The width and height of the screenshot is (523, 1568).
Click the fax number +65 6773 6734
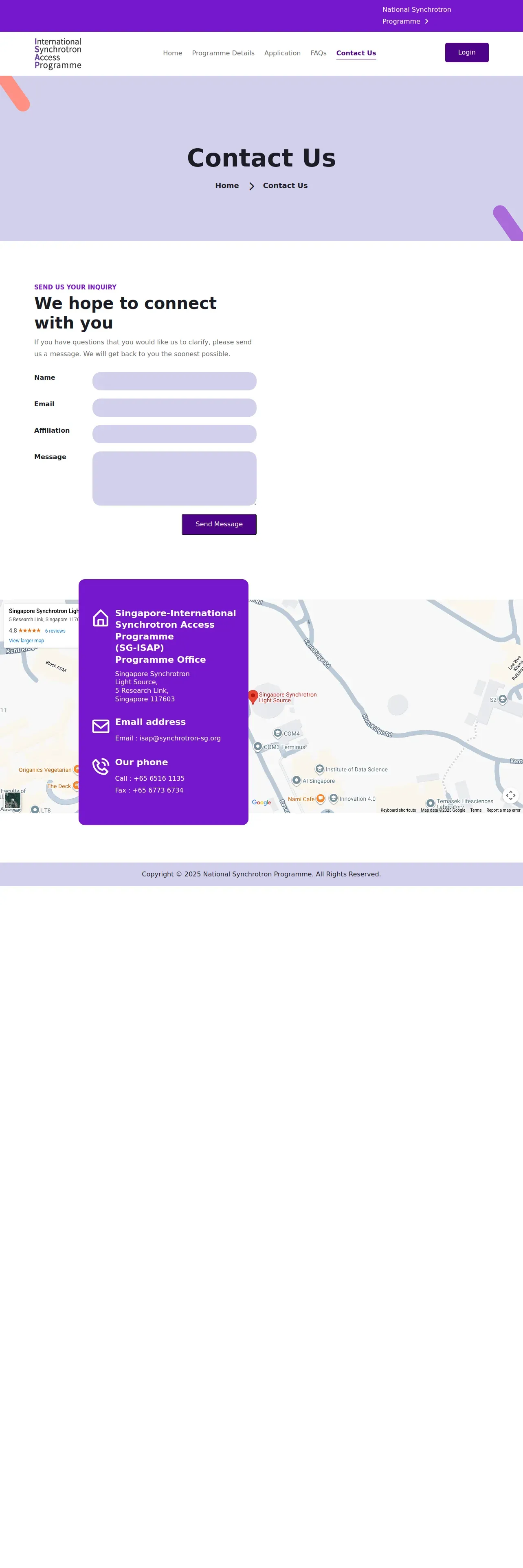click(158, 791)
